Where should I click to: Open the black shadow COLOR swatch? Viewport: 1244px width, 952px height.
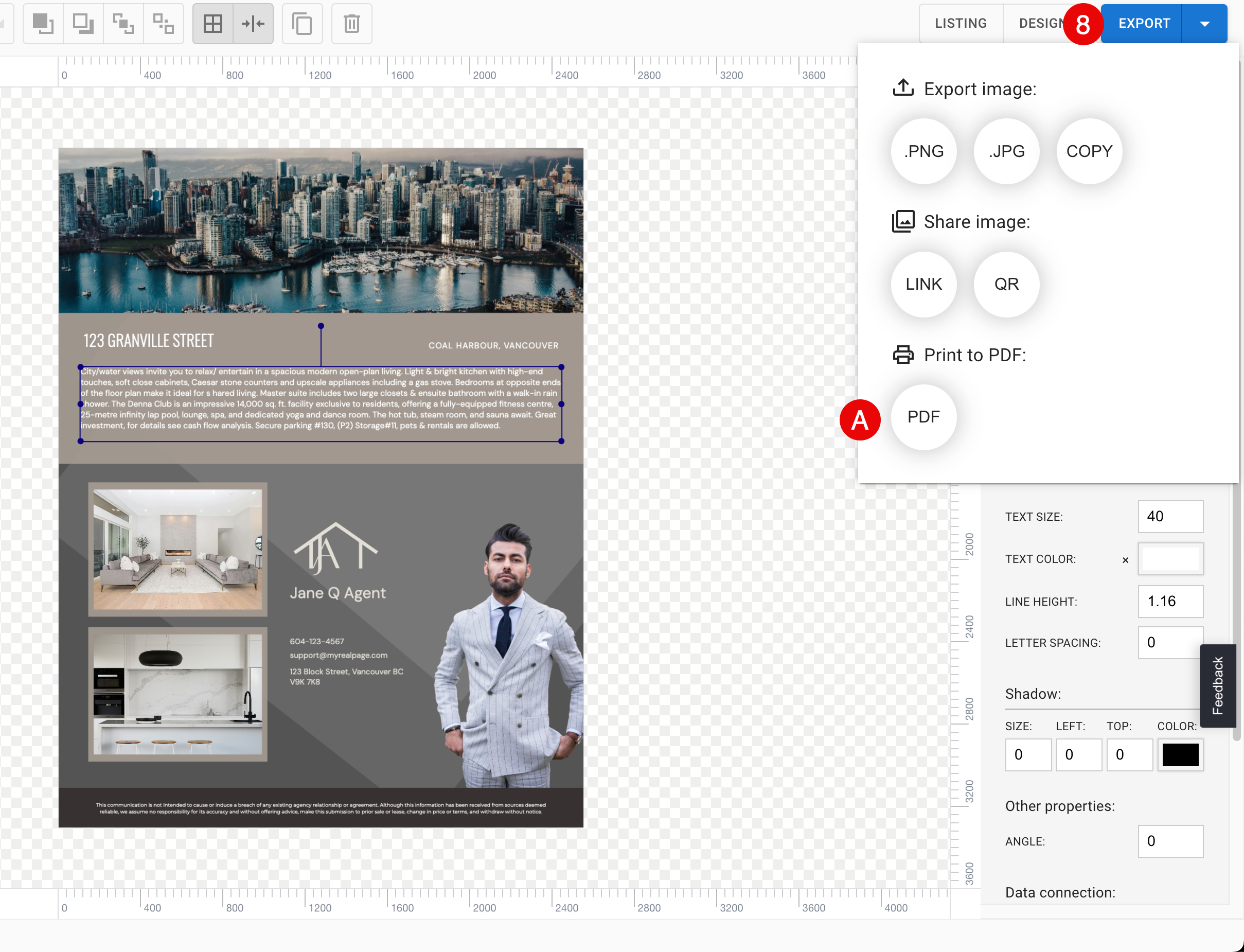tap(1181, 755)
